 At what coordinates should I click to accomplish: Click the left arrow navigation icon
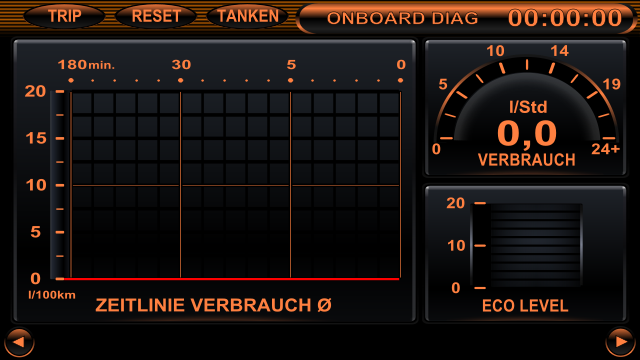(19, 342)
